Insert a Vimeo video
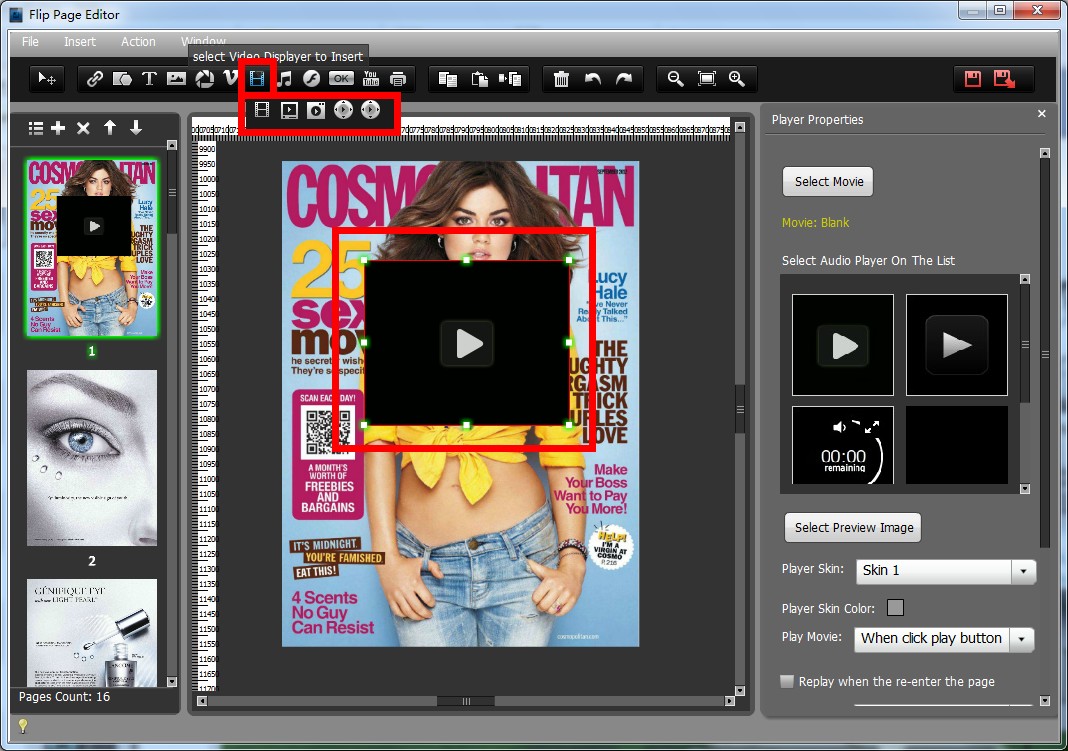1068x751 pixels. pos(230,79)
